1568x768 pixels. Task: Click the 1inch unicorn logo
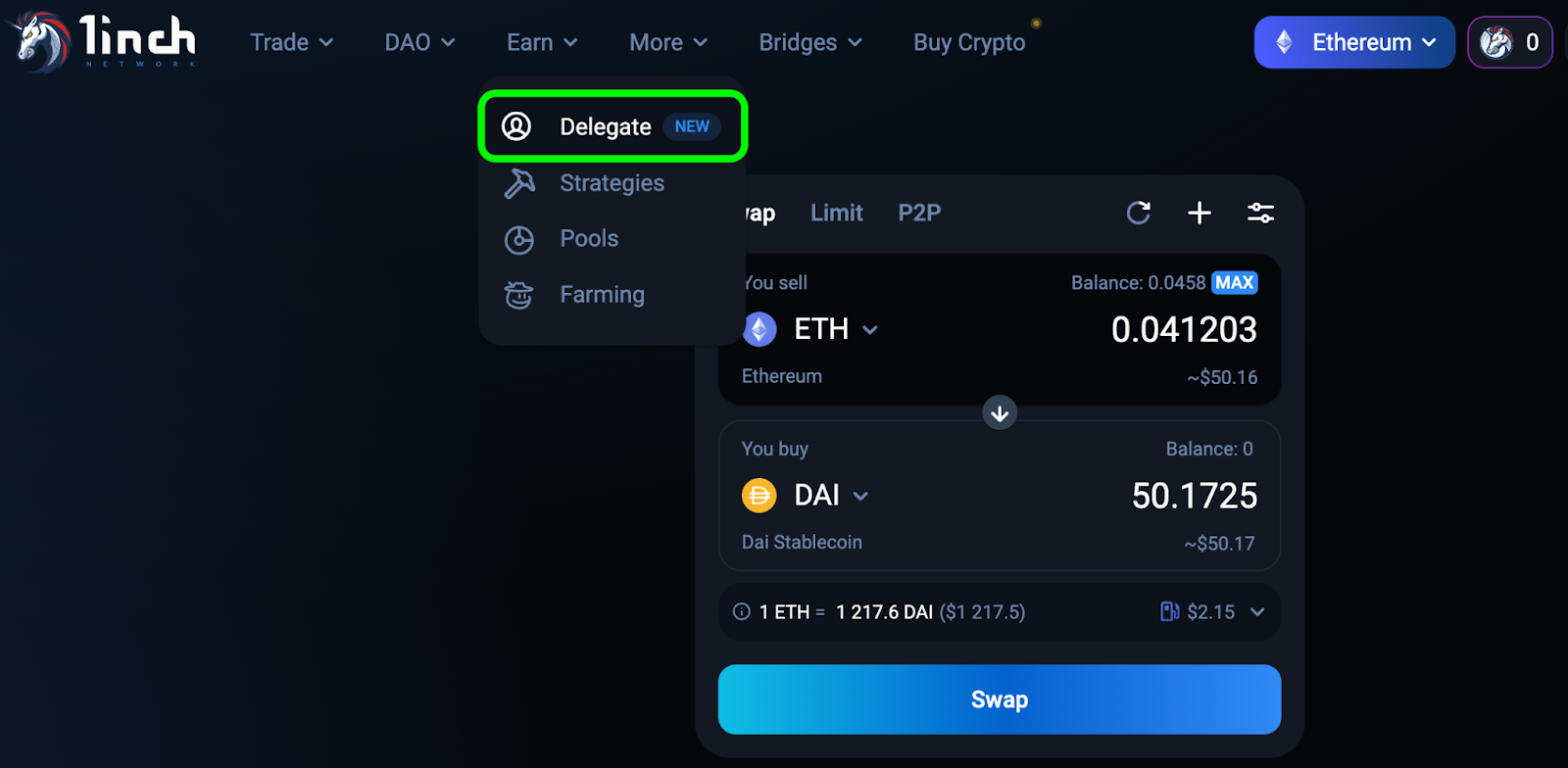pos(41,42)
